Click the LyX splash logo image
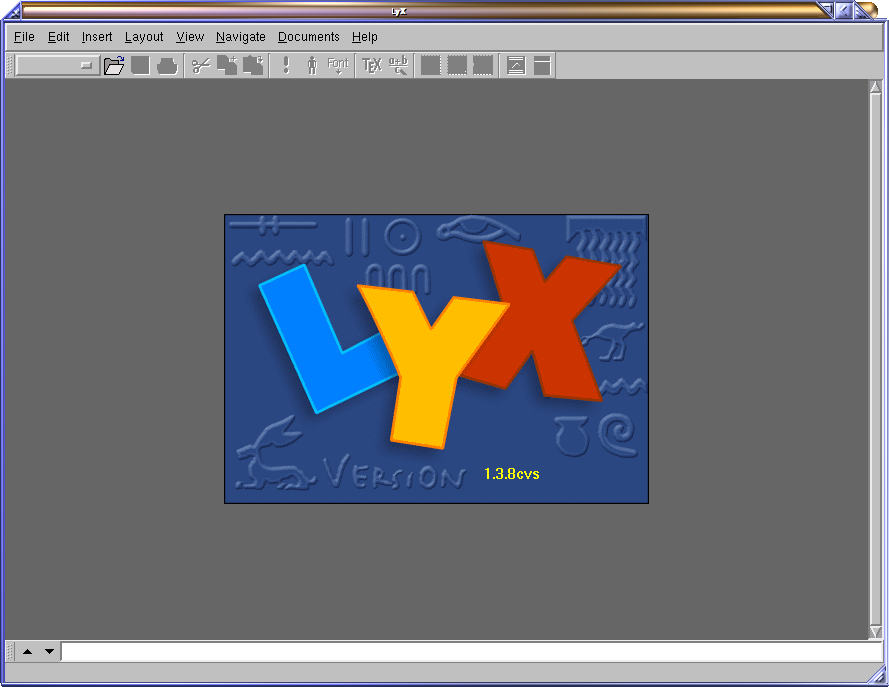The image size is (889, 687). click(436, 359)
